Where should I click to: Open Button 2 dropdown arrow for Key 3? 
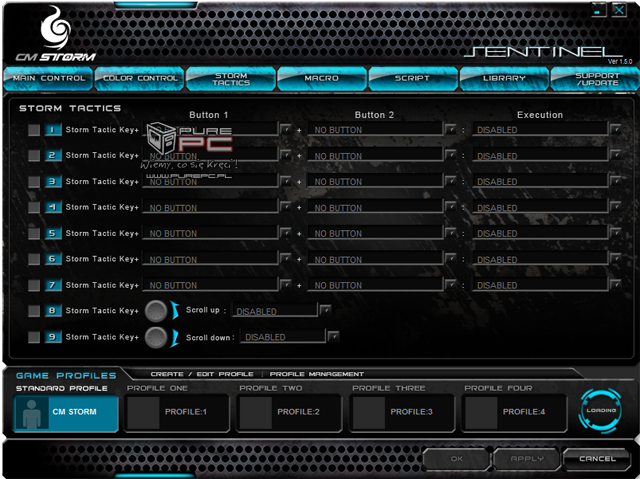(x=451, y=181)
